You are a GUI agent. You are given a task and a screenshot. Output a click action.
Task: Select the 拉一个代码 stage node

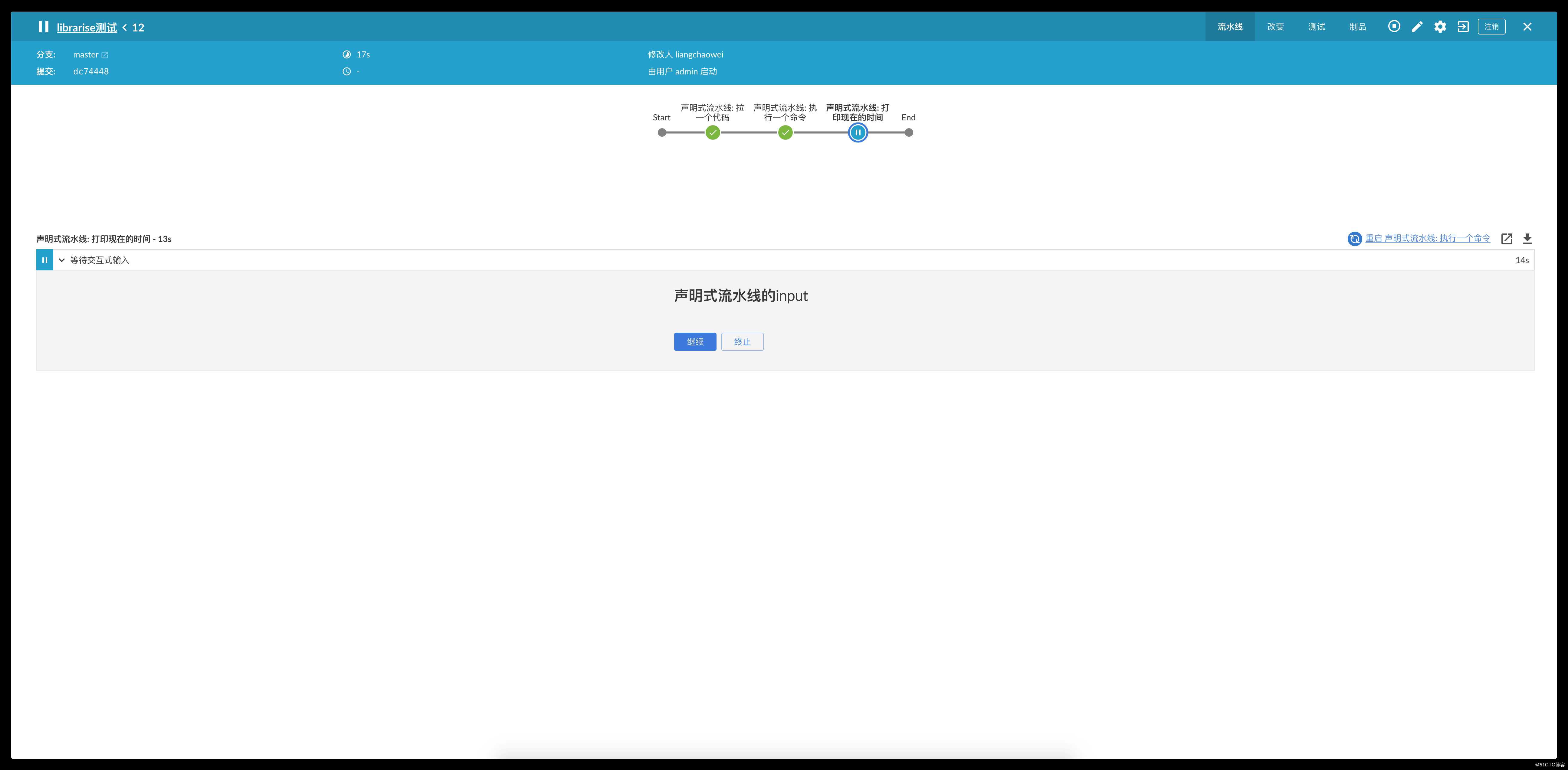(713, 132)
